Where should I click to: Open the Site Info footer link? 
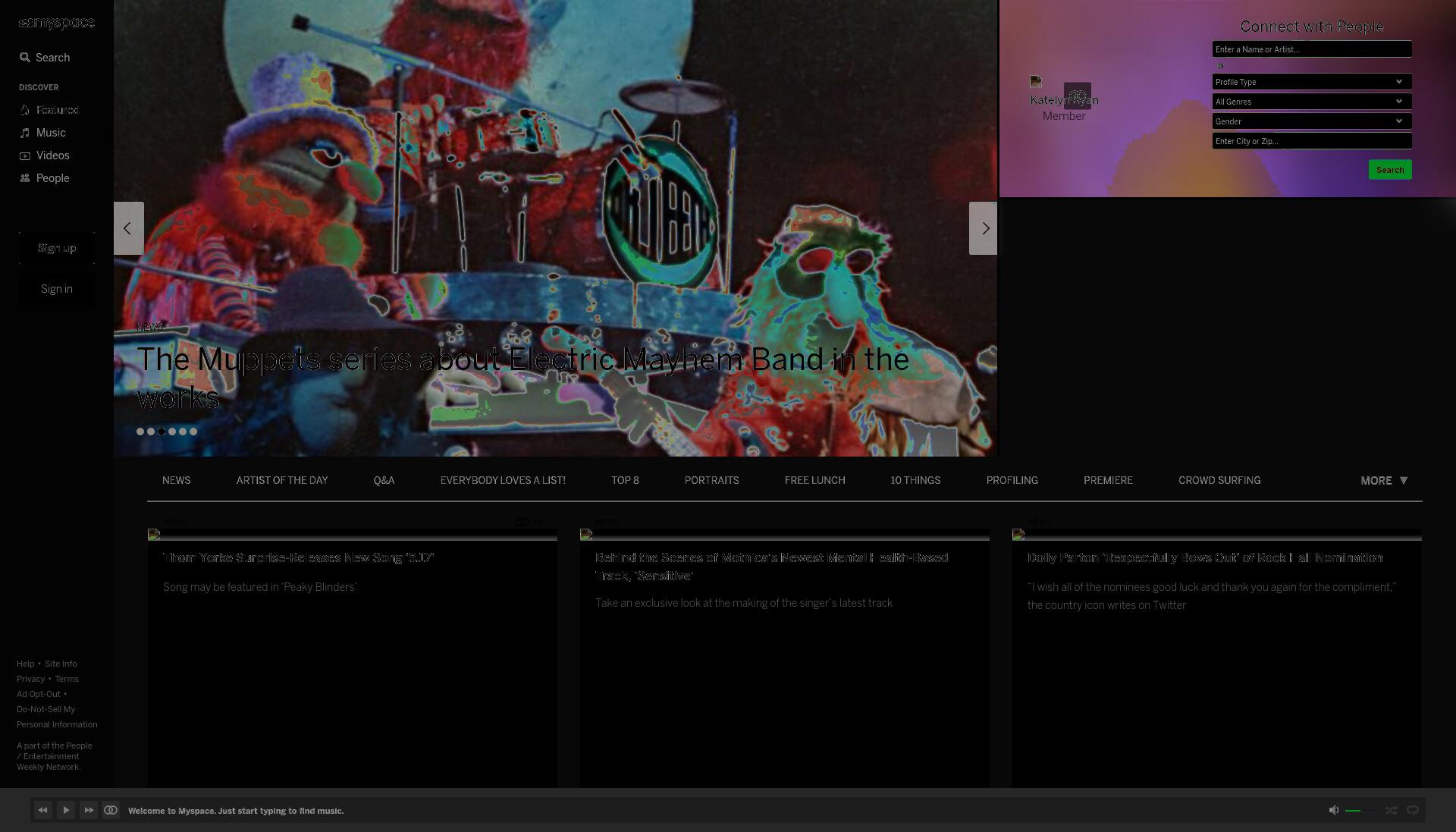[x=61, y=664]
